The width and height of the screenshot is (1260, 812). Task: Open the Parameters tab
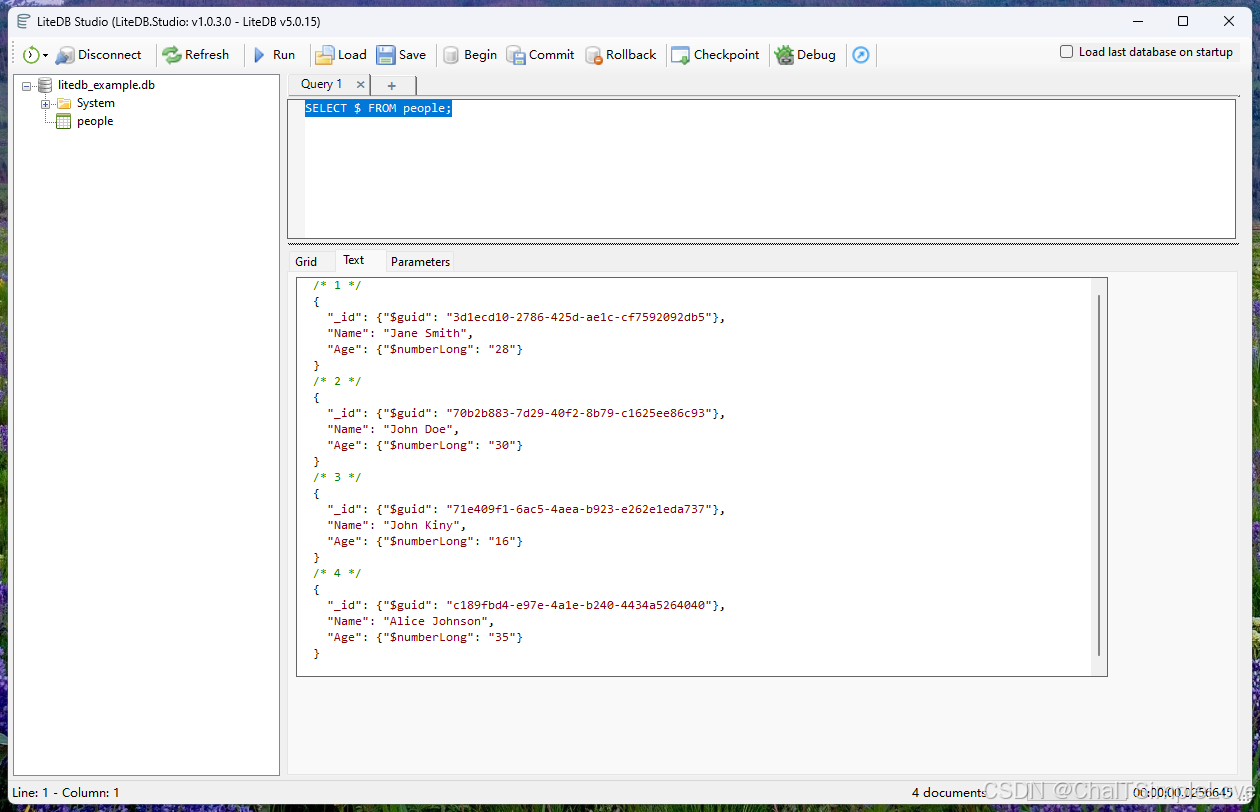[421, 262]
